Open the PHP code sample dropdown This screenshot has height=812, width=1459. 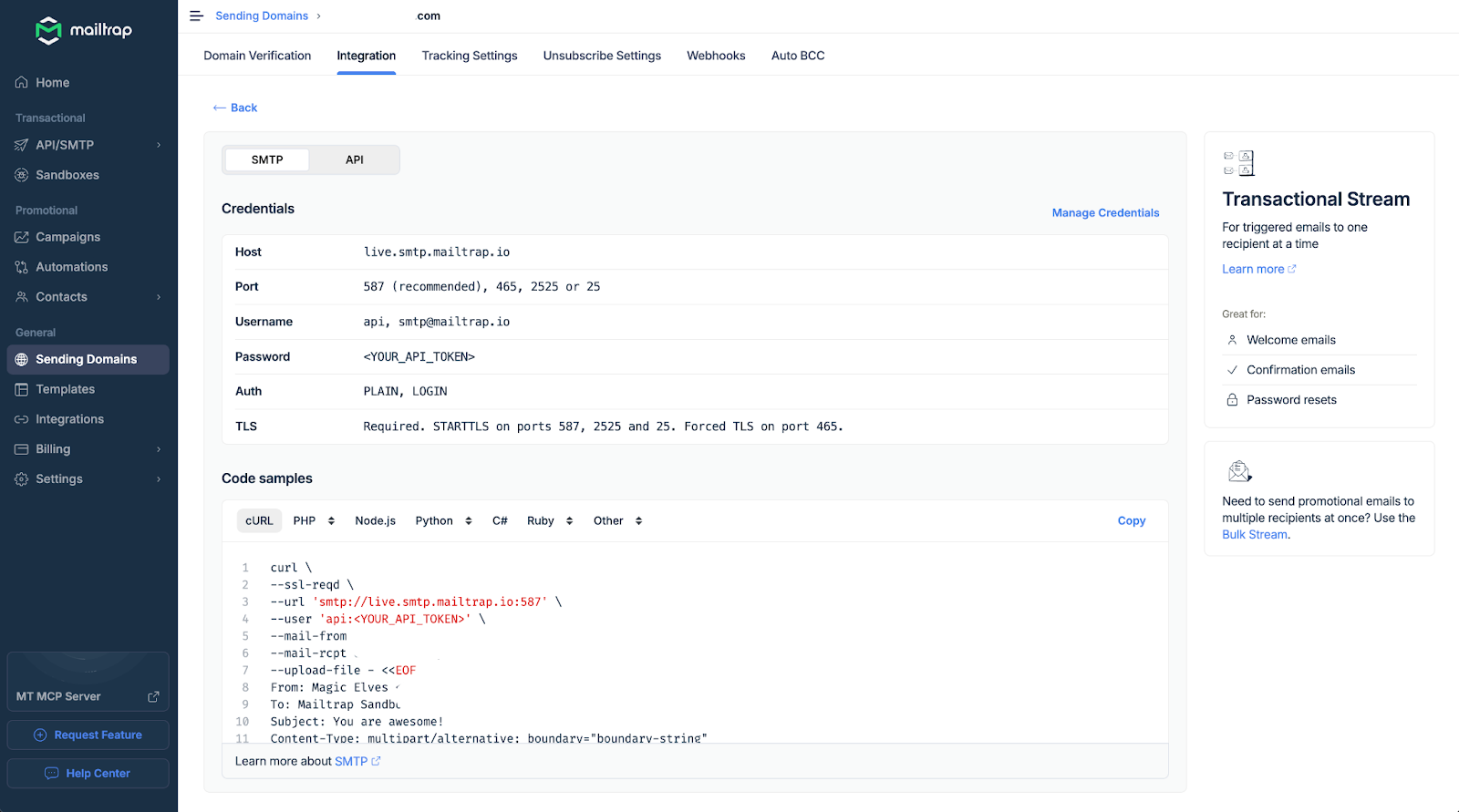tap(314, 520)
